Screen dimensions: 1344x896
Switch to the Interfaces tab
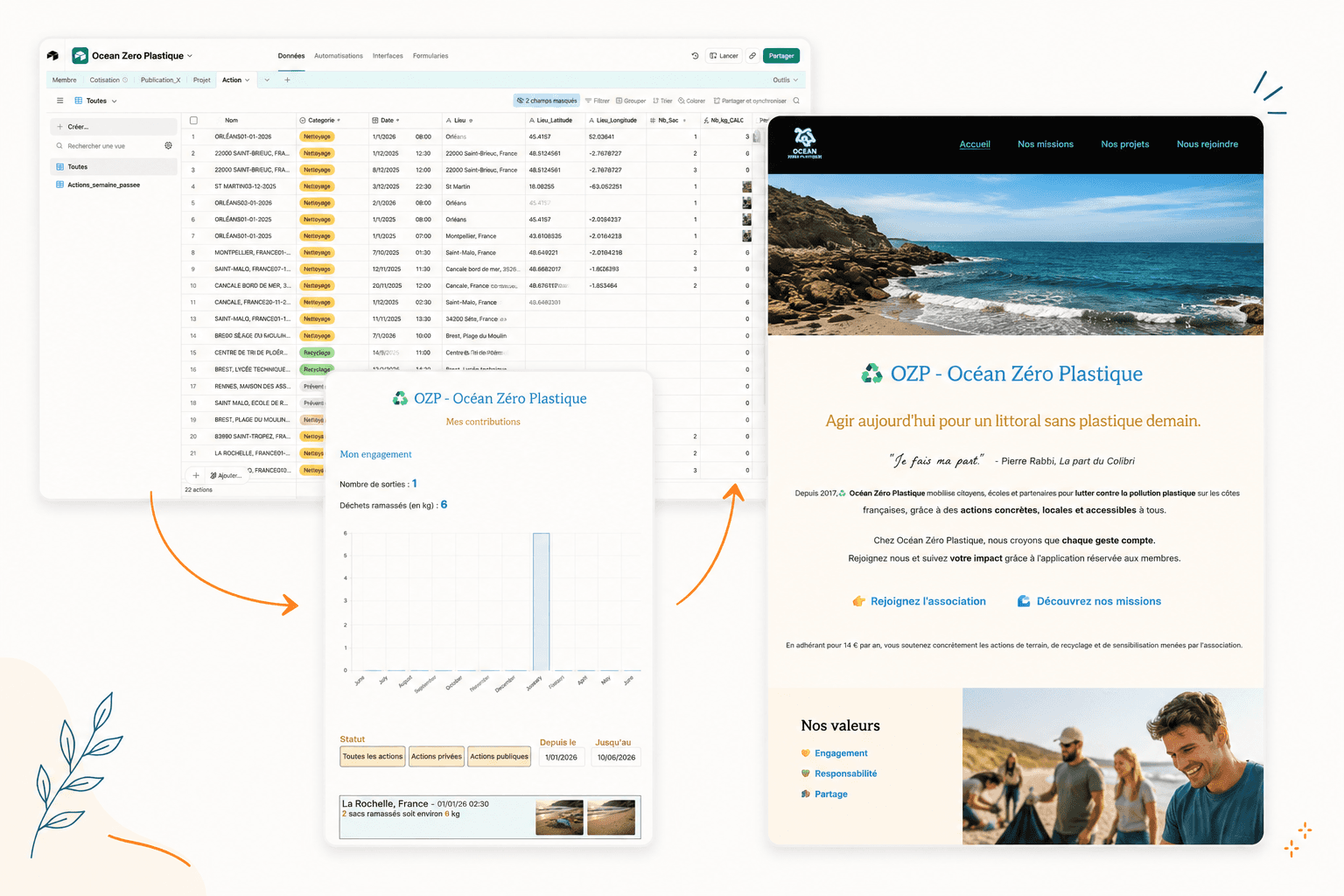(388, 56)
